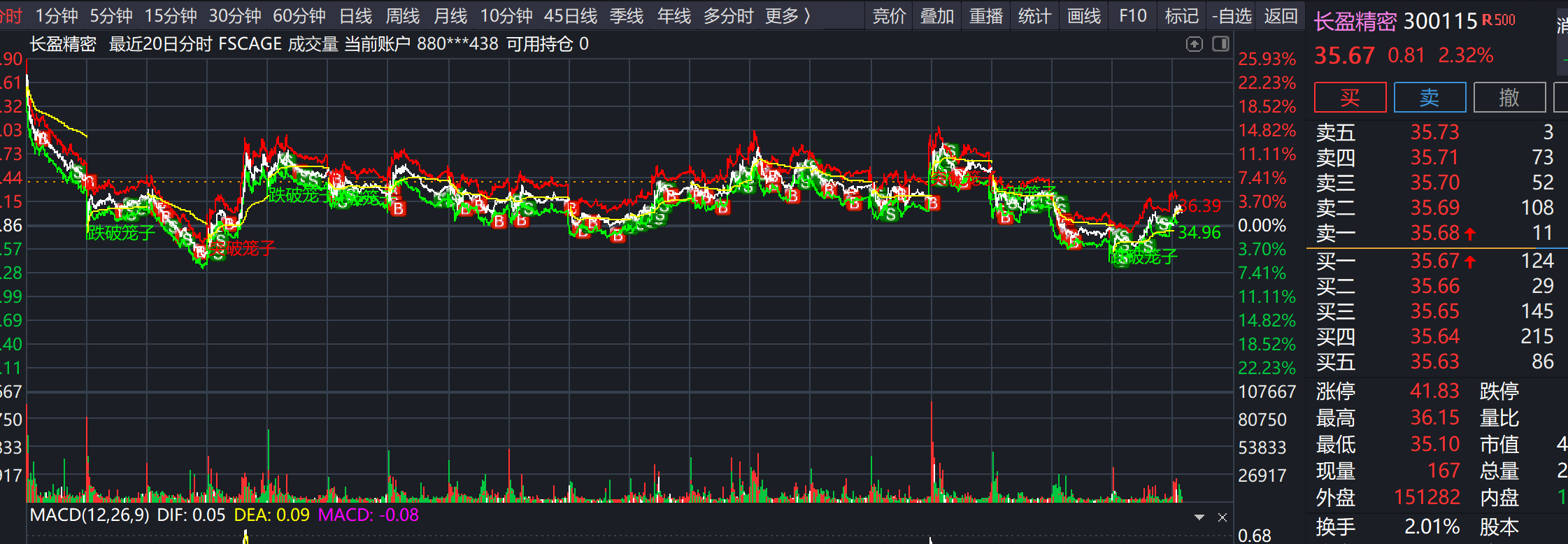Switch chart to 年线 yearly view

pyautogui.click(x=674, y=15)
